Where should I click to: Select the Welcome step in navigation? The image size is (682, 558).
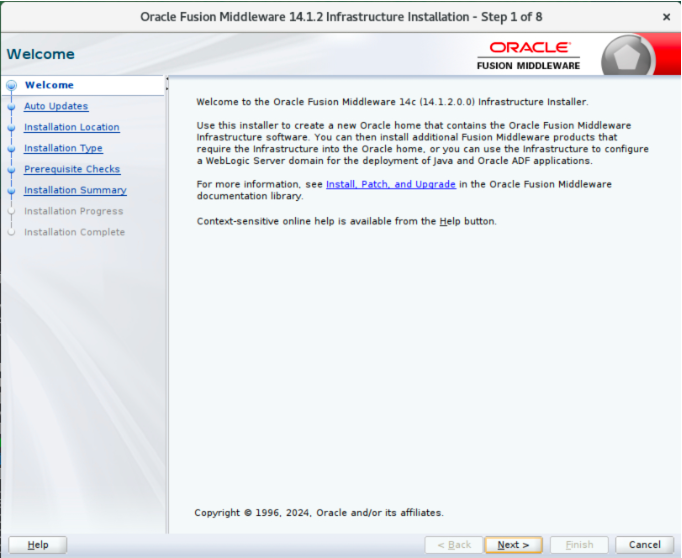(x=49, y=85)
